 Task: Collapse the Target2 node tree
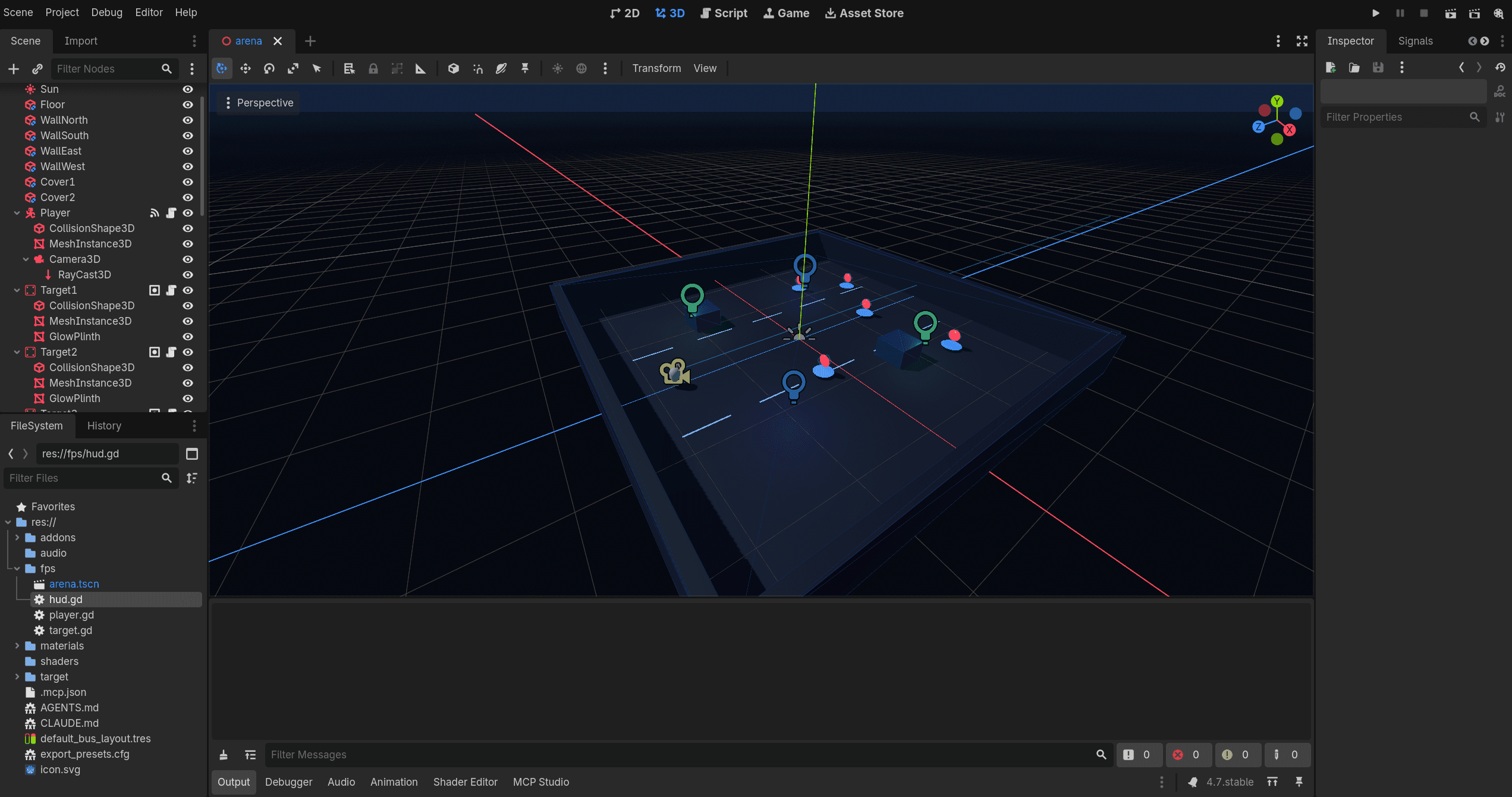click(17, 352)
